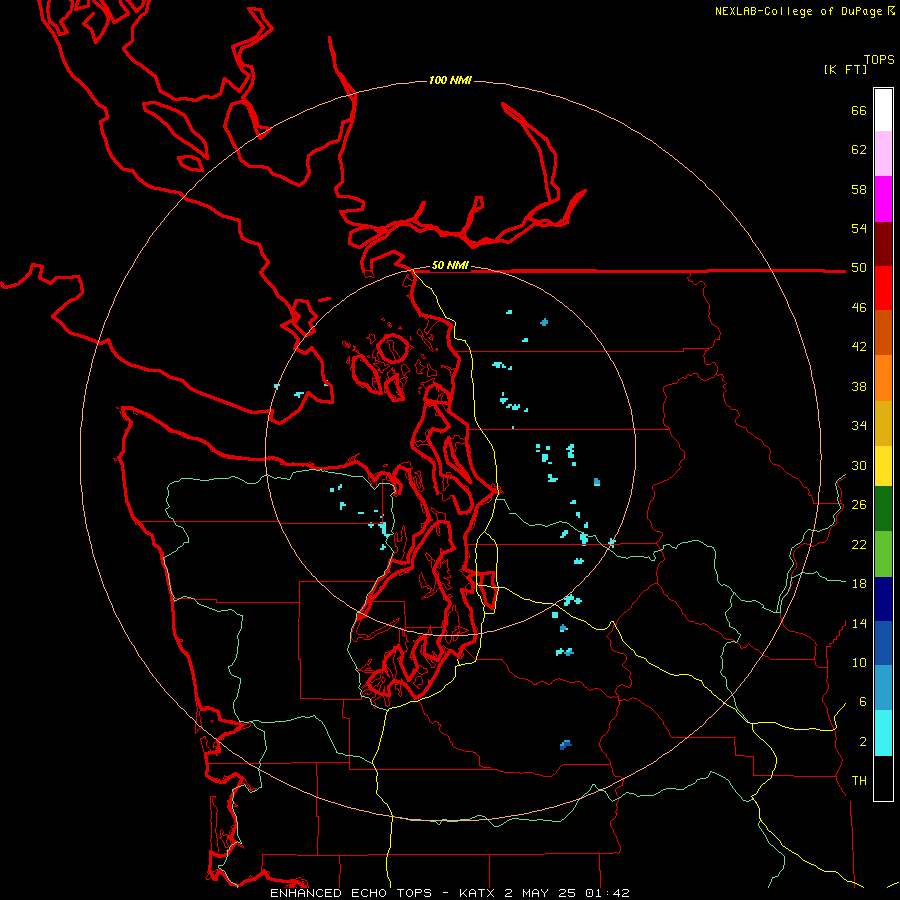Screen dimensions: 900x900
Task: Click the legend value 66
Action: pyautogui.click(x=859, y=110)
